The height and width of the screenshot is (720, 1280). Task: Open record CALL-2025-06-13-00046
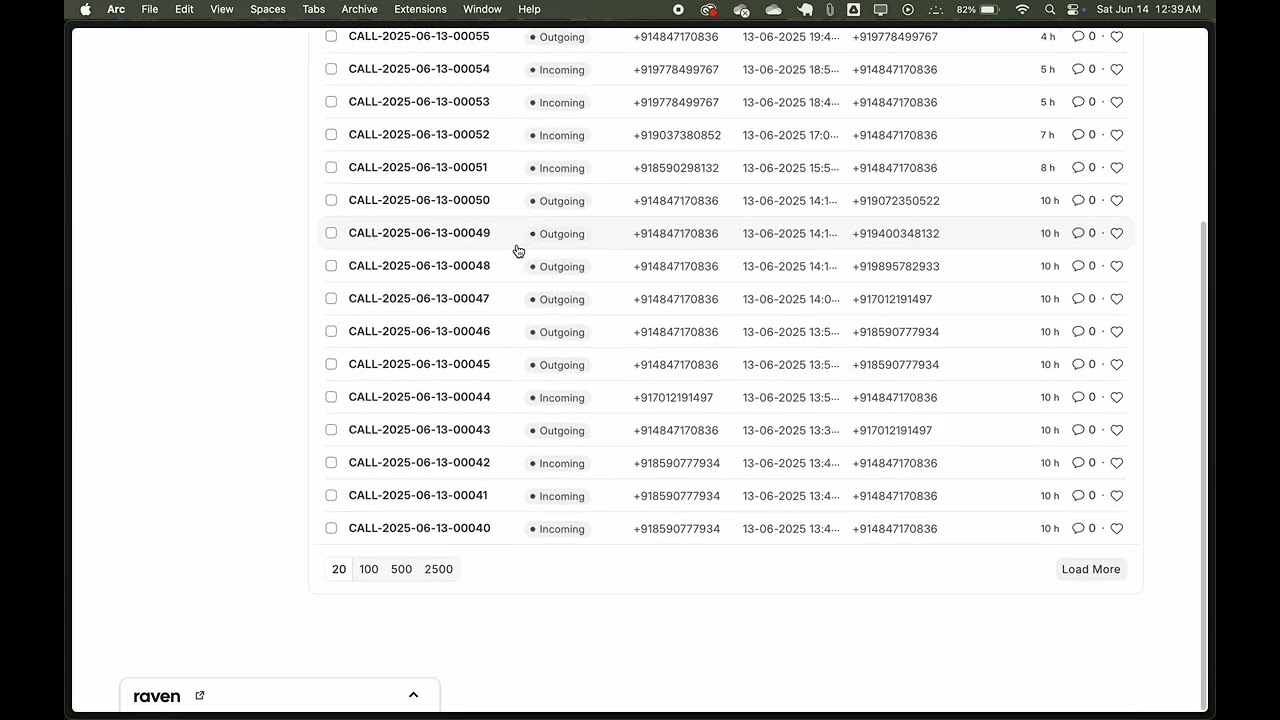pyautogui.click(x=419, y=331)
